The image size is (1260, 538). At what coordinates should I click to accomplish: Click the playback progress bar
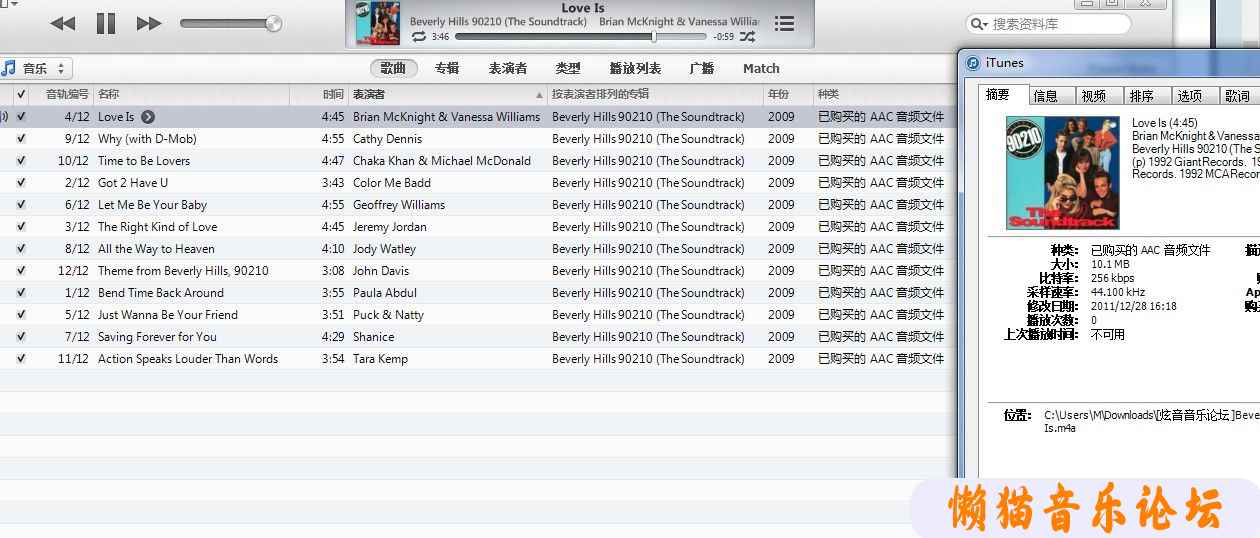click(581, 37)
